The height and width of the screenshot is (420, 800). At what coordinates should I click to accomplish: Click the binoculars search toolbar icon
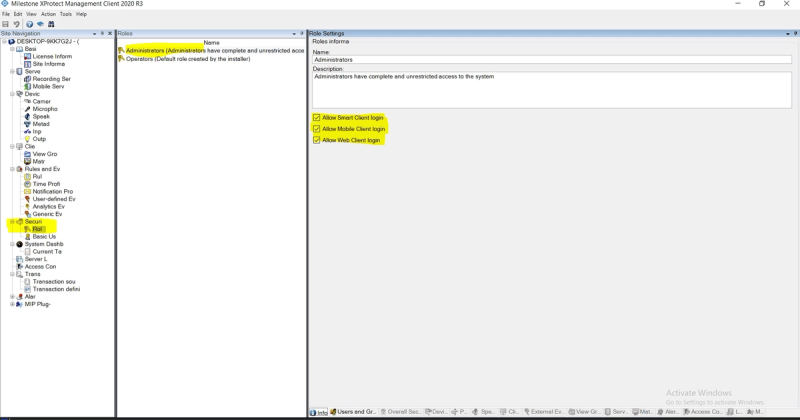pos(51,24)
